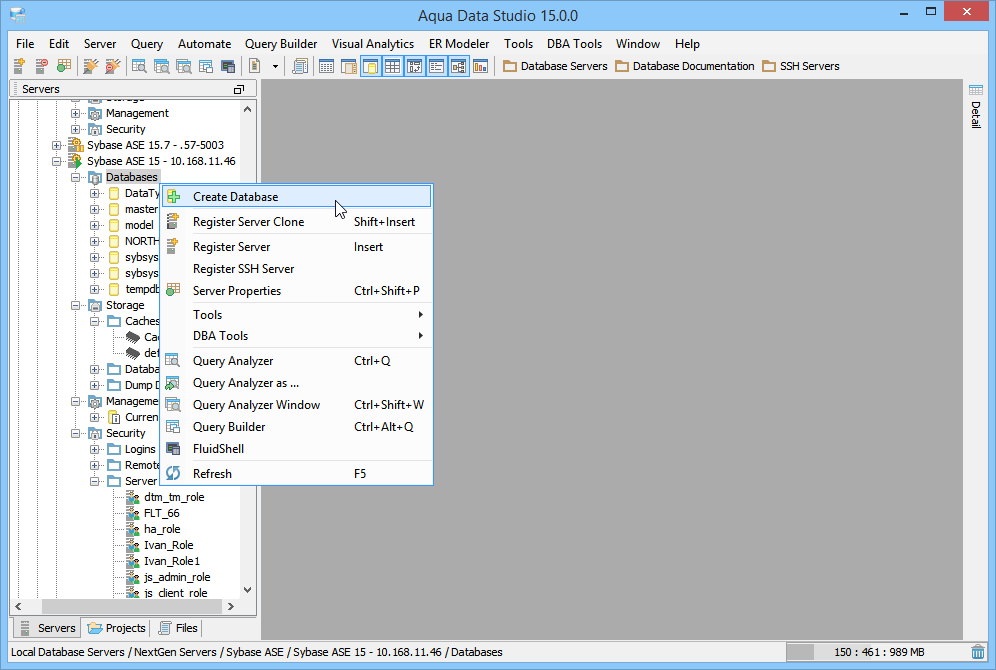
Task: Click the Sybase ASE 15.7 server icon
Action: (76, 145)
